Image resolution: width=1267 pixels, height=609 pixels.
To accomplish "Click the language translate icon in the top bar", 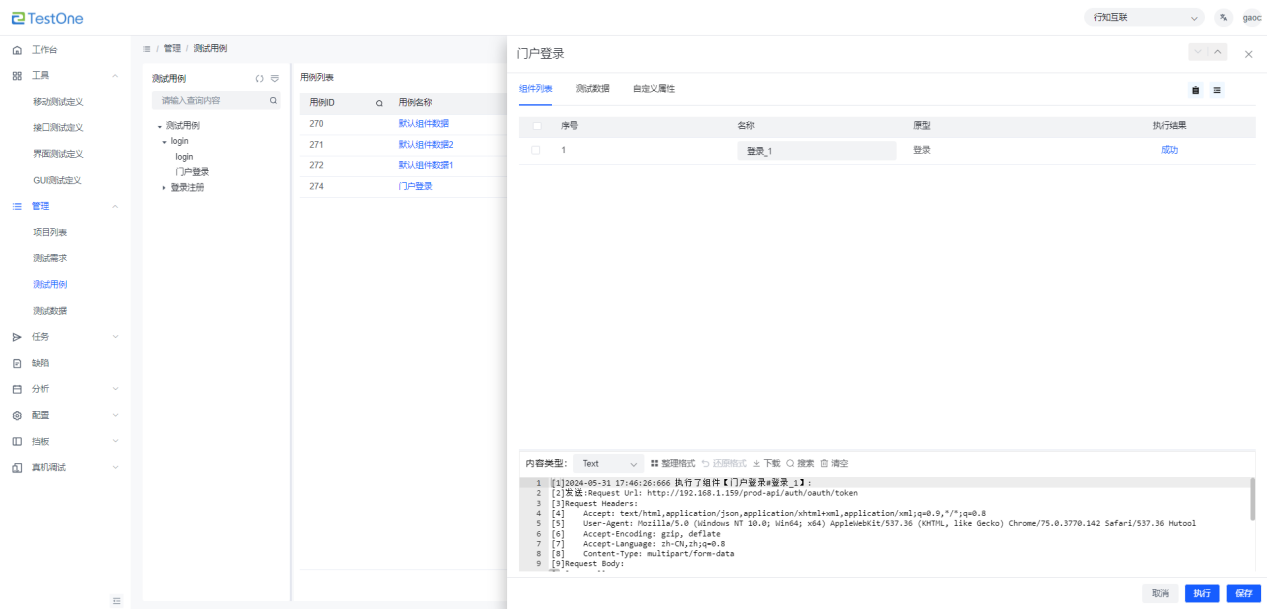I will tap(1223, 18).
